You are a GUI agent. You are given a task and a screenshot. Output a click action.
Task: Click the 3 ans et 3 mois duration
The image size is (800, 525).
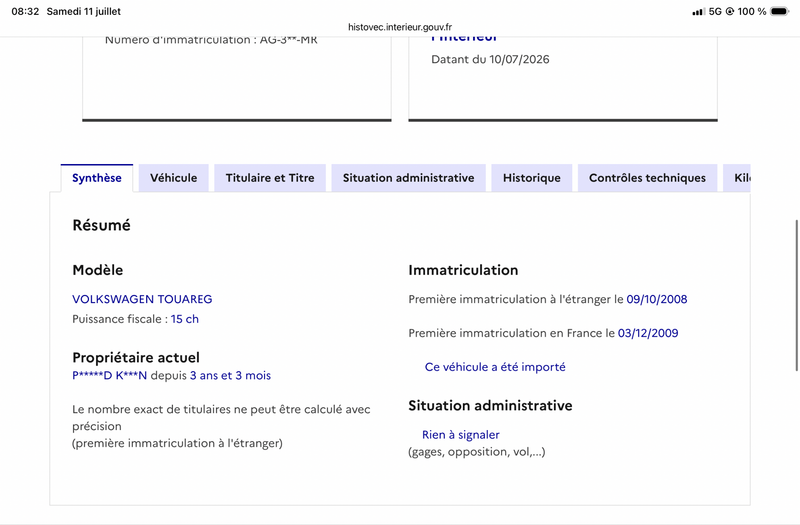[x=231, y=376]
